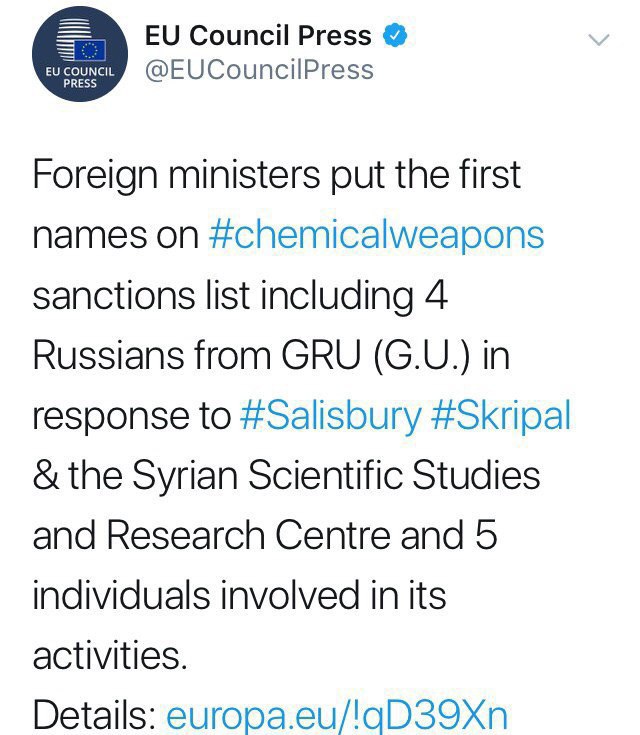Open the EU Council Press display name
Screen dimensions: 640x735
(x=258, y=36)
